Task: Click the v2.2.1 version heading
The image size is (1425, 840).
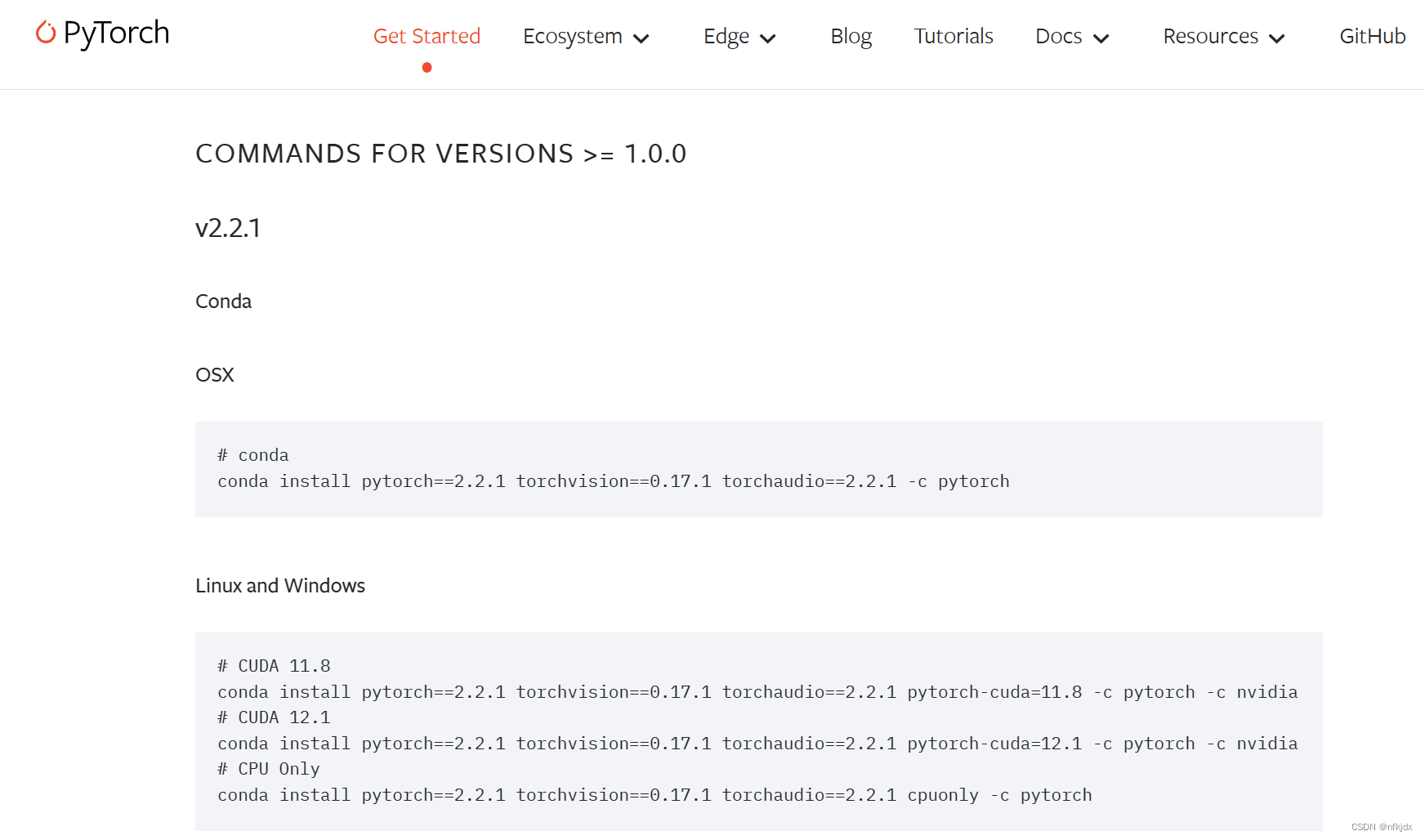Action: (x=228, y=228)
